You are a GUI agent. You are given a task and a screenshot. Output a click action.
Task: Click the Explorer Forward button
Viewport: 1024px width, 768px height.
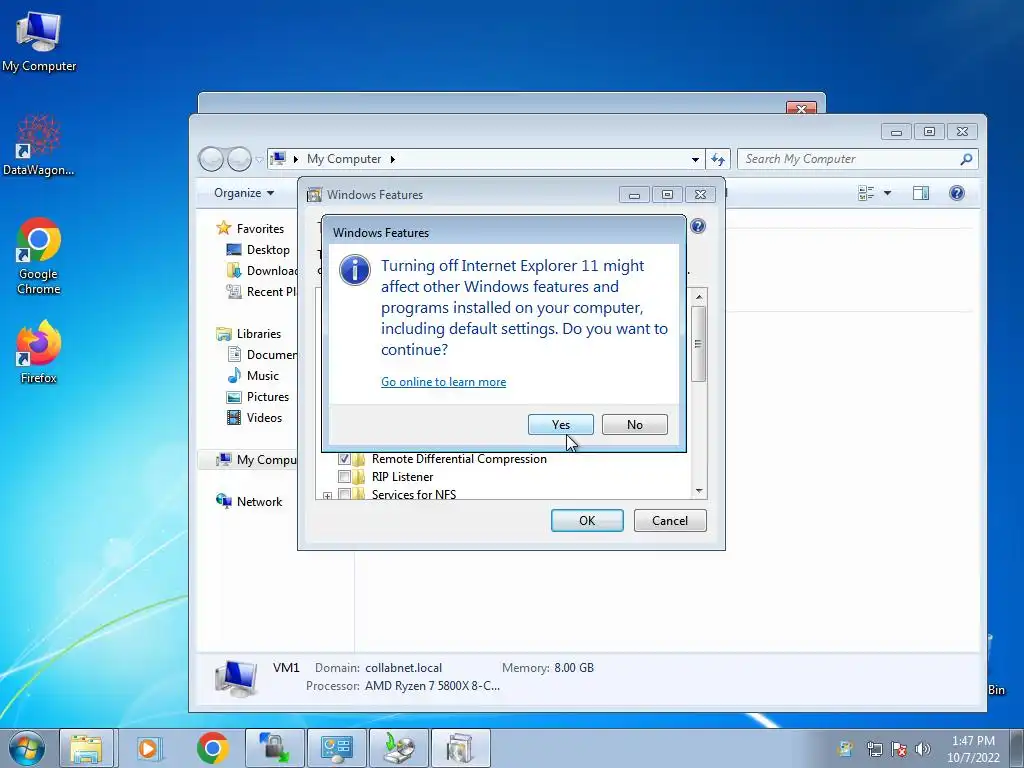239,159
